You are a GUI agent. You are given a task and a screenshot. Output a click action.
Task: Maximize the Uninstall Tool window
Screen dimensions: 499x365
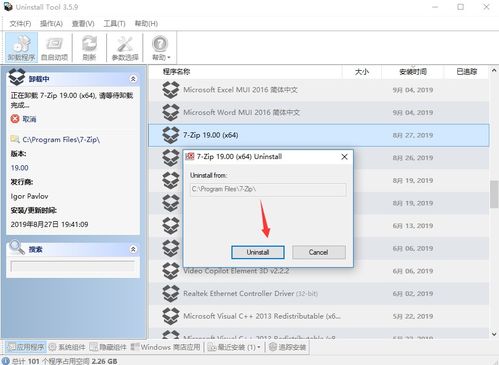coord(460,7)
